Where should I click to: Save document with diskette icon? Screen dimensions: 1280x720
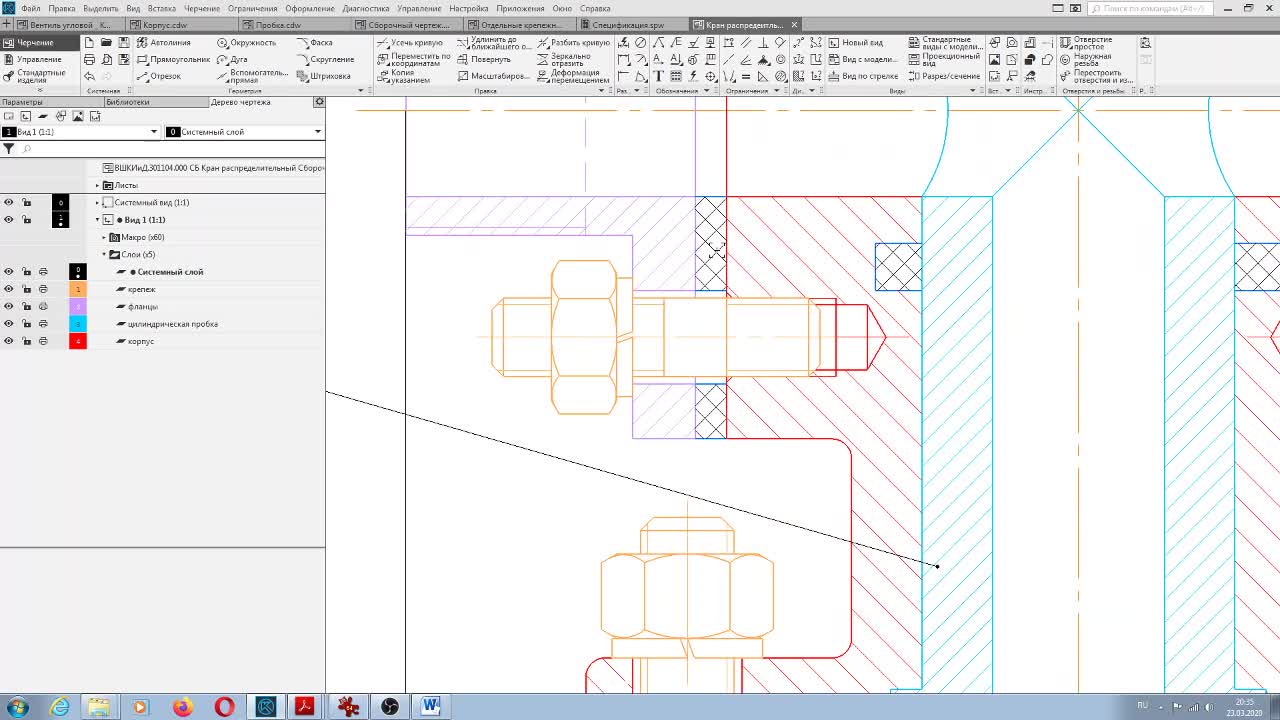click(x=123, y=43)
